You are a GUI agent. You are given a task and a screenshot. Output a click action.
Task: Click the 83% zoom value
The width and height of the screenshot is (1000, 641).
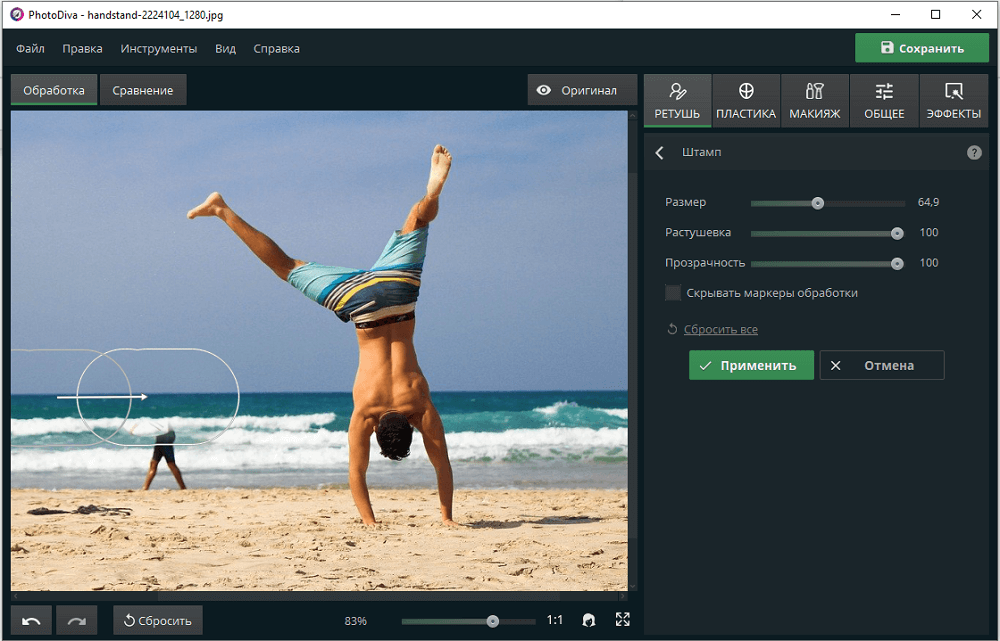(355, 621)
